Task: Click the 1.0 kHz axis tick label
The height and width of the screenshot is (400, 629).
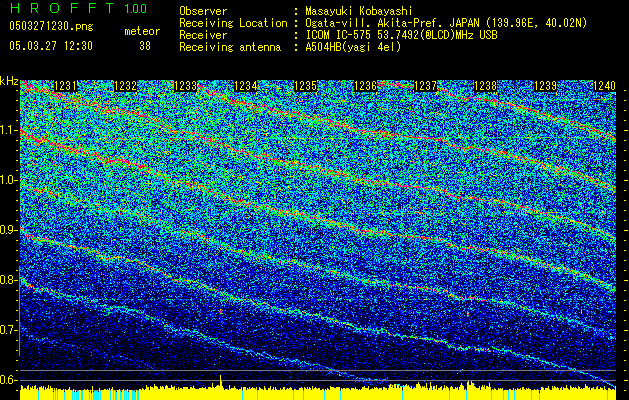Action: [9, 180]
